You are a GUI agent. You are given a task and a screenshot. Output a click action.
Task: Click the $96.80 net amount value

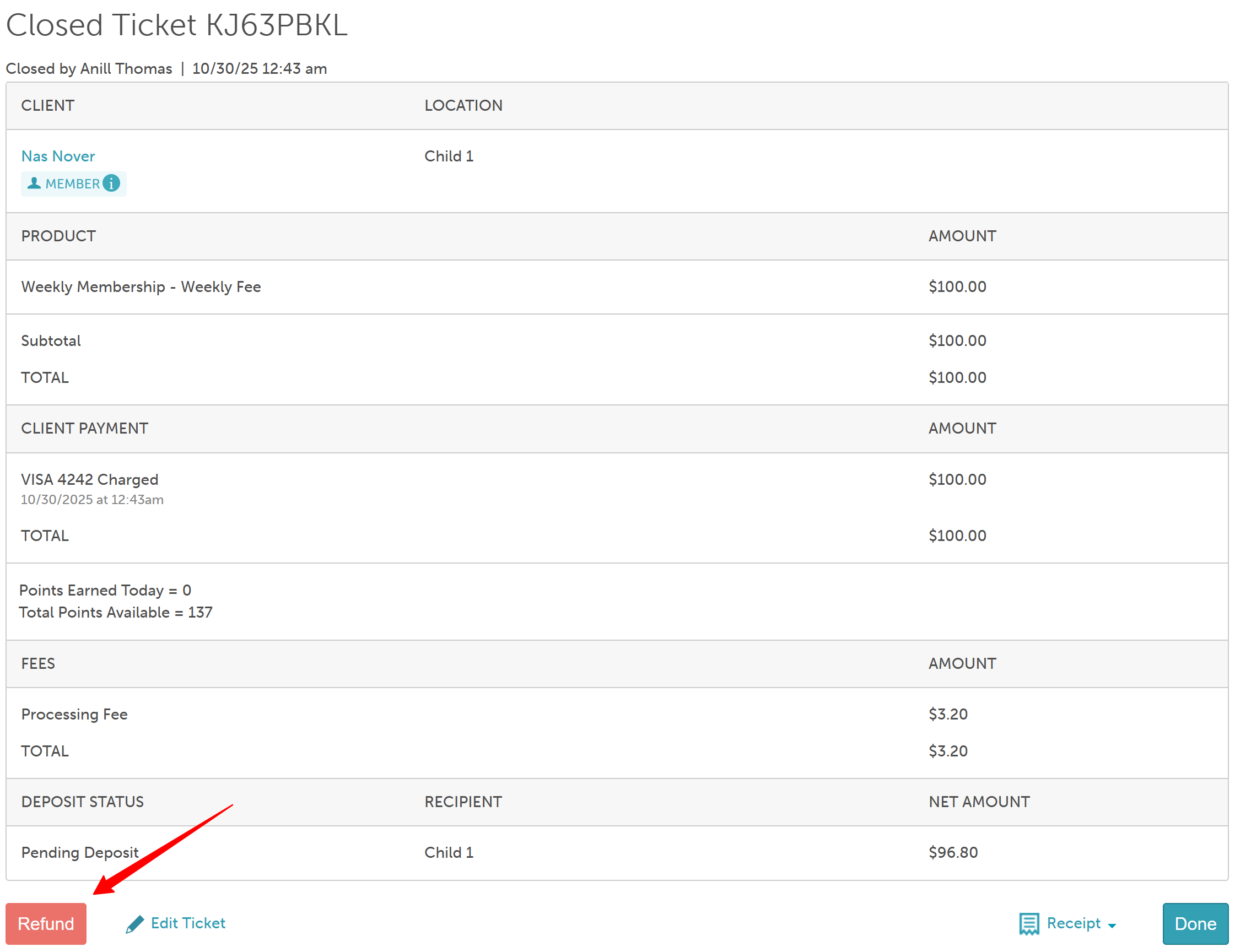[953, 852]
